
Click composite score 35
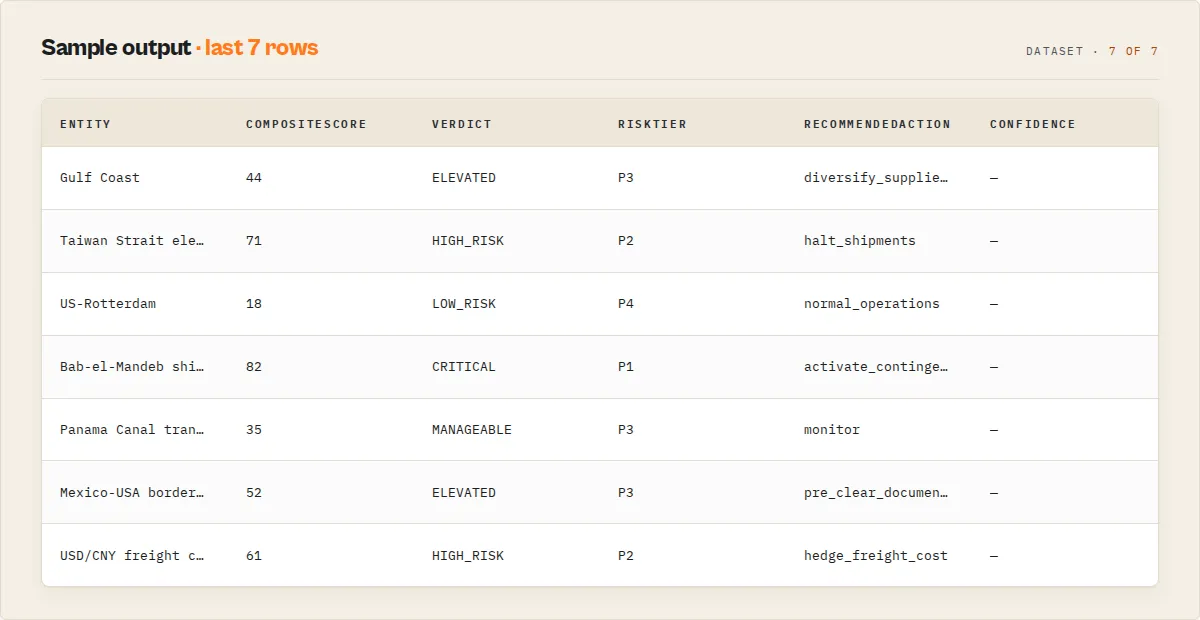pyautogui.click(x=254, y=430)
